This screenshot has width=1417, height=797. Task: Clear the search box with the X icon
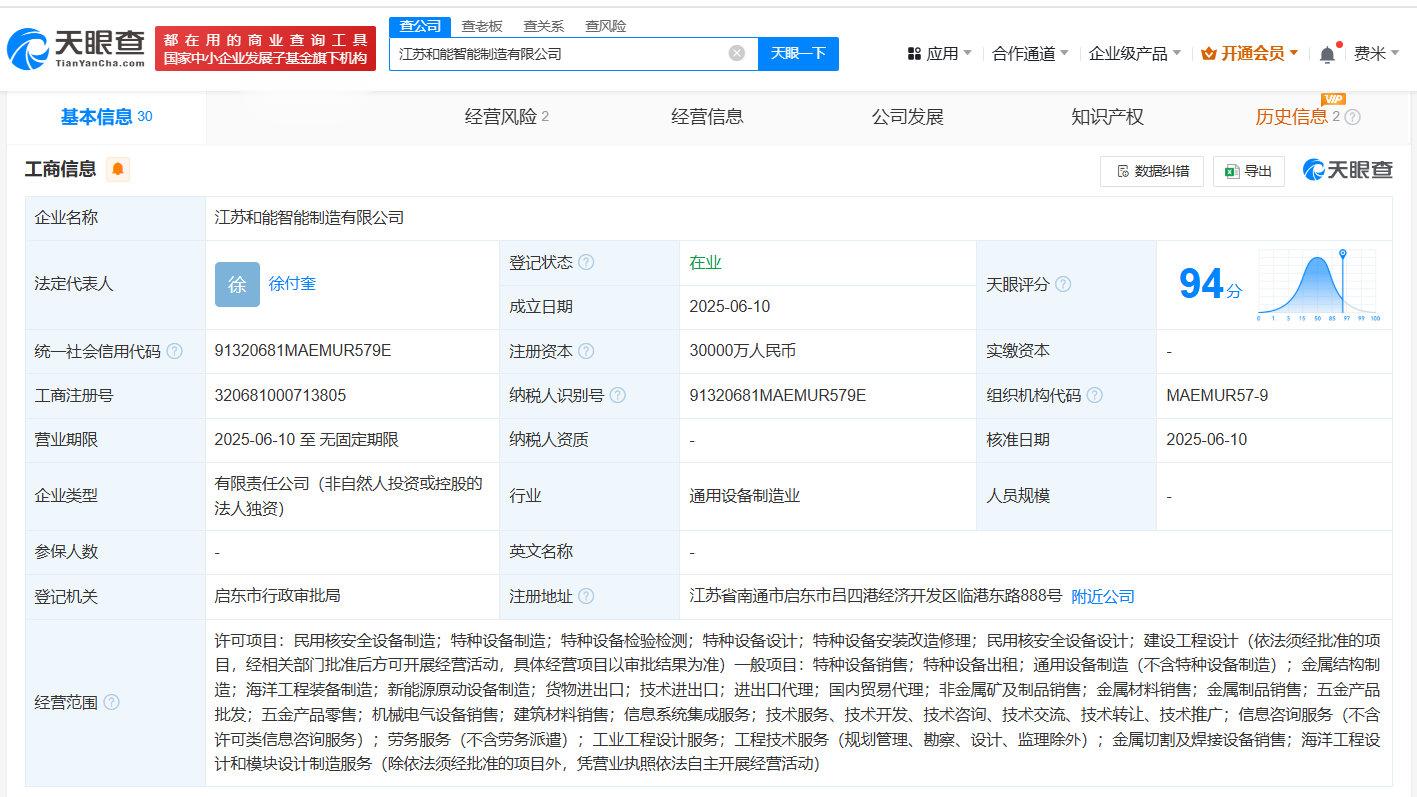pos(737,53)
